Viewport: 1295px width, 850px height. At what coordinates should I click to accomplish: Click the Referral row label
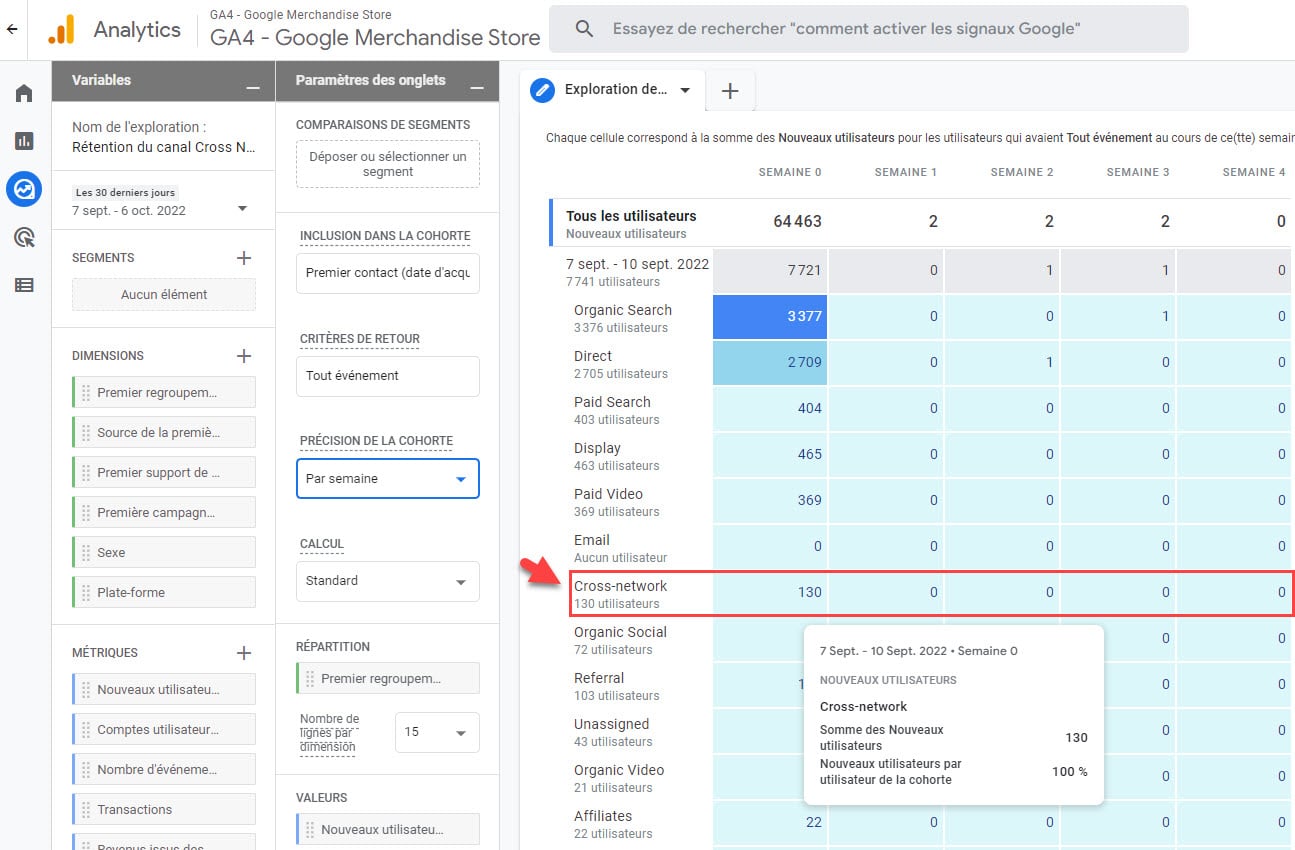click(x=599, y=678)
